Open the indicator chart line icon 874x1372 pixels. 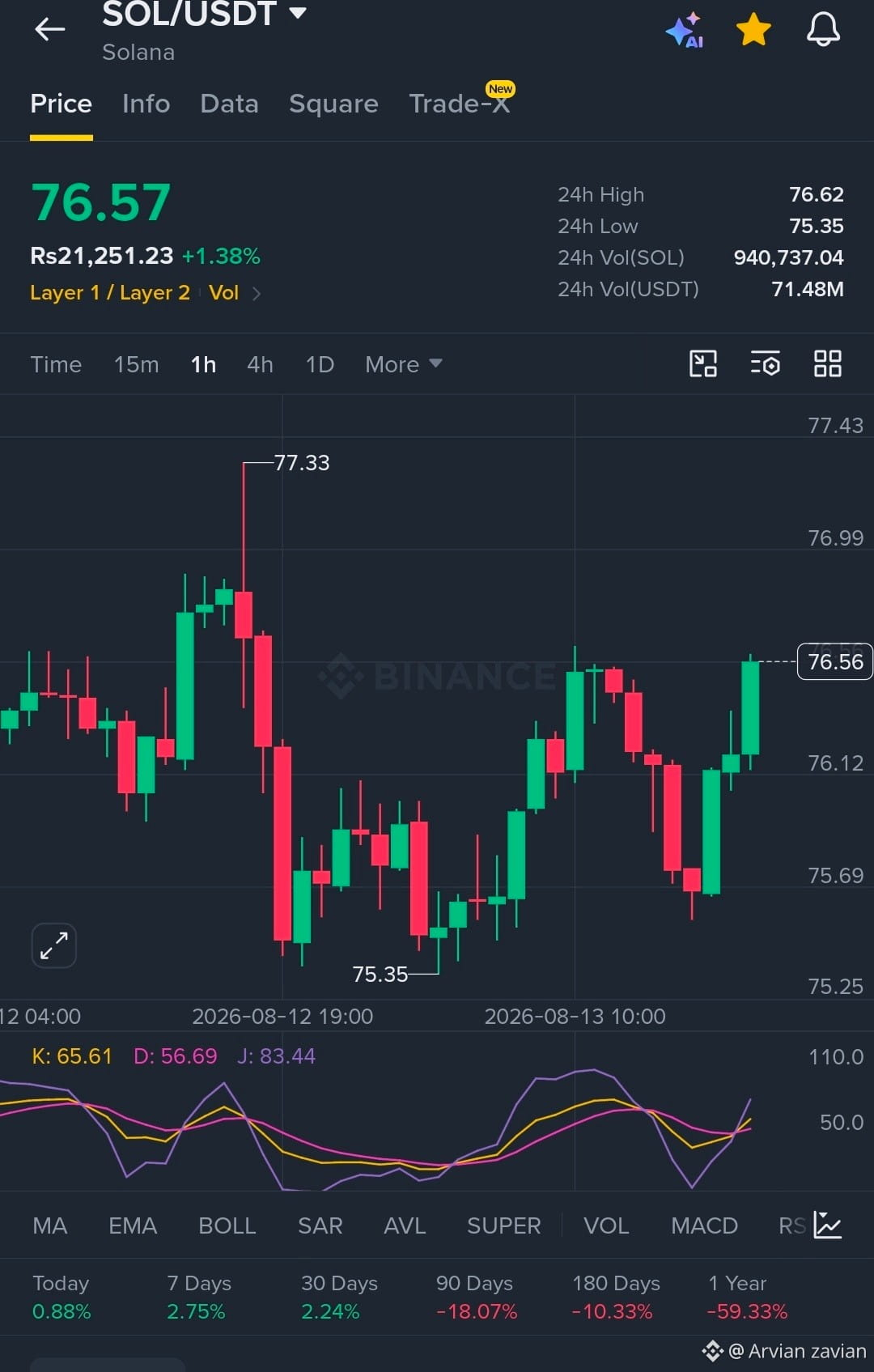pos(827,1225)
